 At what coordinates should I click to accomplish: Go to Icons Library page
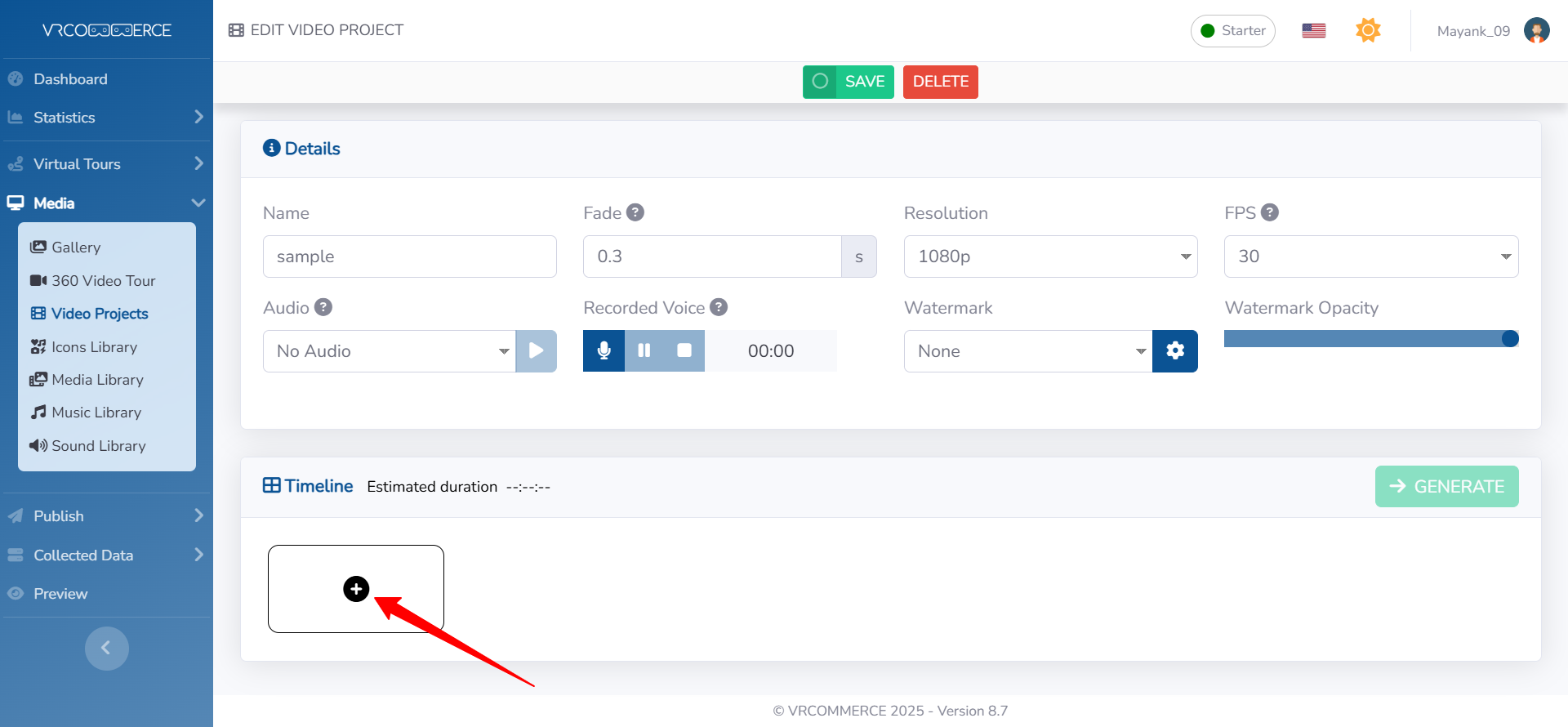94,347
